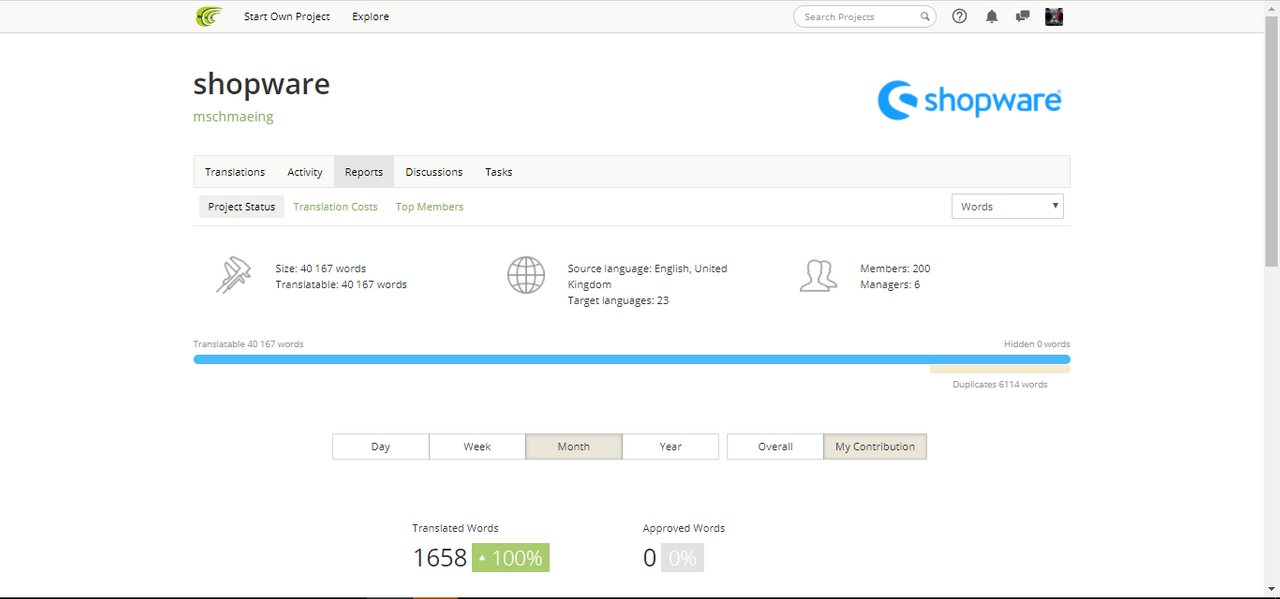
Task: Open the mschmaeing owner link
Action: click(x=233, y=117)
